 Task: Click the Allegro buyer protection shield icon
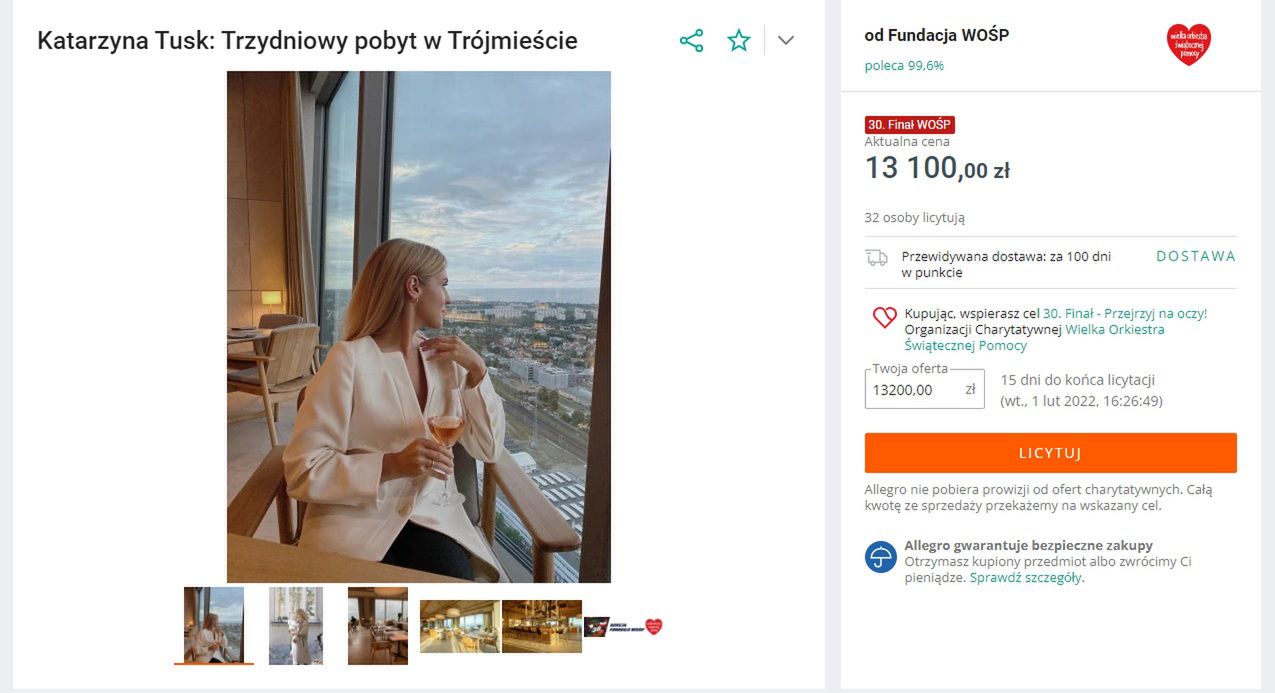[880, 559]
